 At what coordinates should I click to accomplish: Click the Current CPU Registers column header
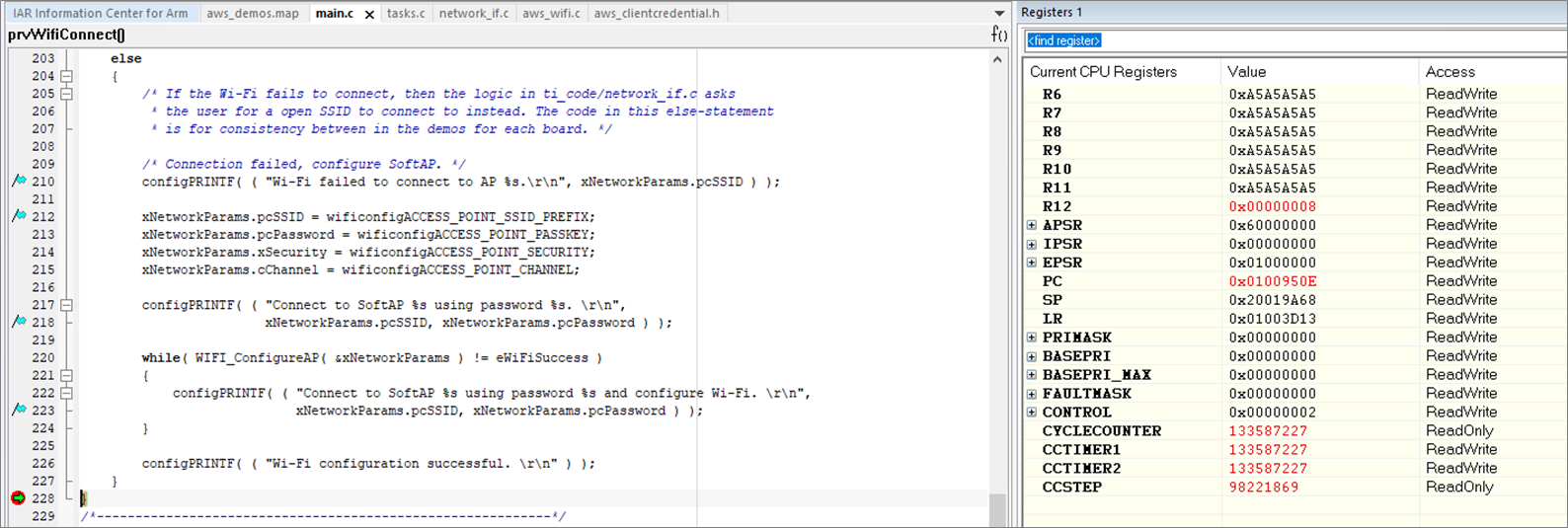(1103, 71)
